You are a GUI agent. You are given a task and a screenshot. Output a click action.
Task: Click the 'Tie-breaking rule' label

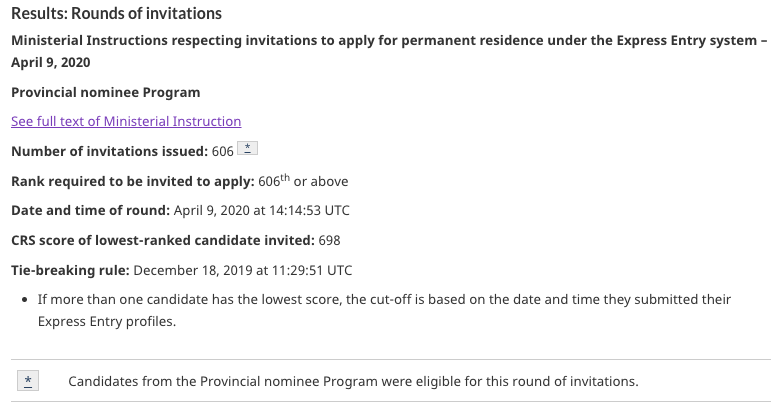[x=69, y=270]
